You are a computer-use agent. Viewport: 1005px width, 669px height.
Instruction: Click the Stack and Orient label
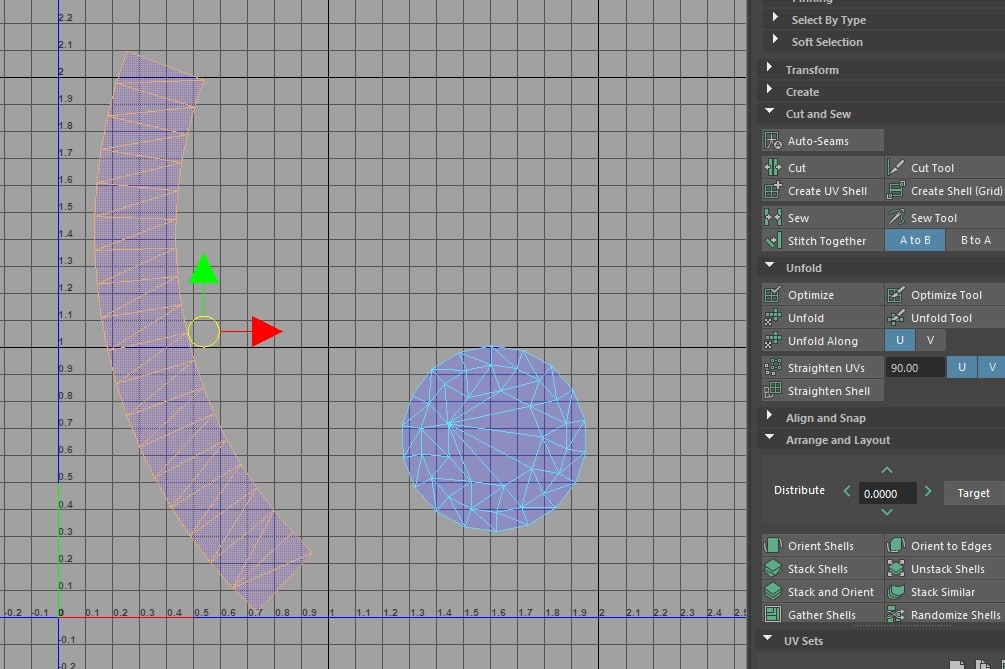(x=831, y=592)
